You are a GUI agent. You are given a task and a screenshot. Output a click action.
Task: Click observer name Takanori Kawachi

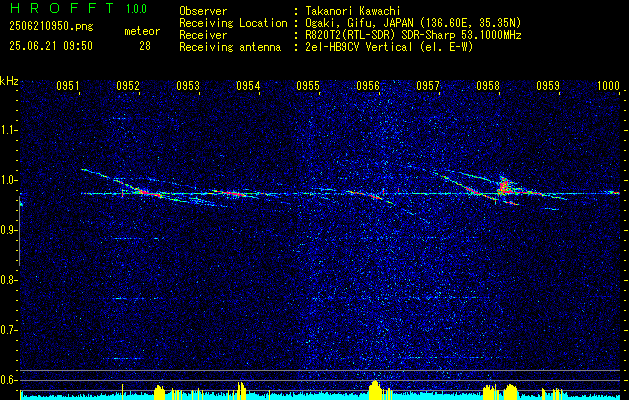[x=352, y=11]
